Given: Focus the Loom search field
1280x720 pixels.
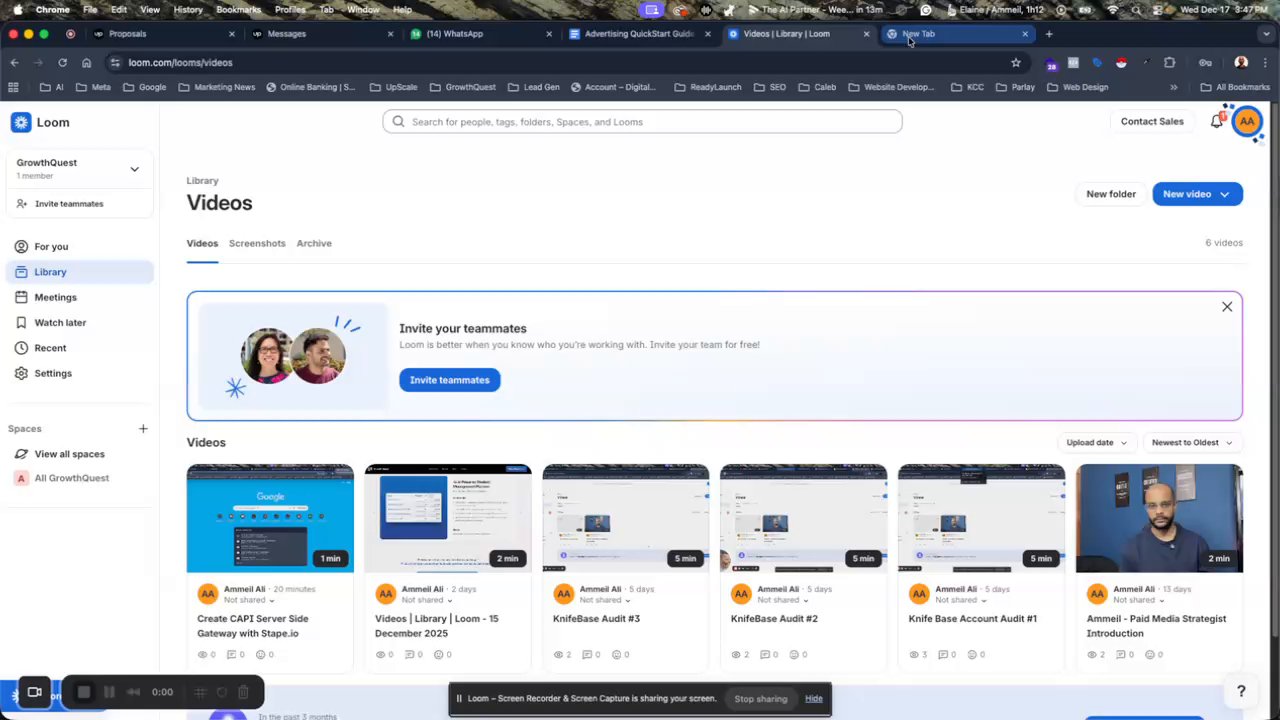Looking at the screenshot, I should 642,122.
